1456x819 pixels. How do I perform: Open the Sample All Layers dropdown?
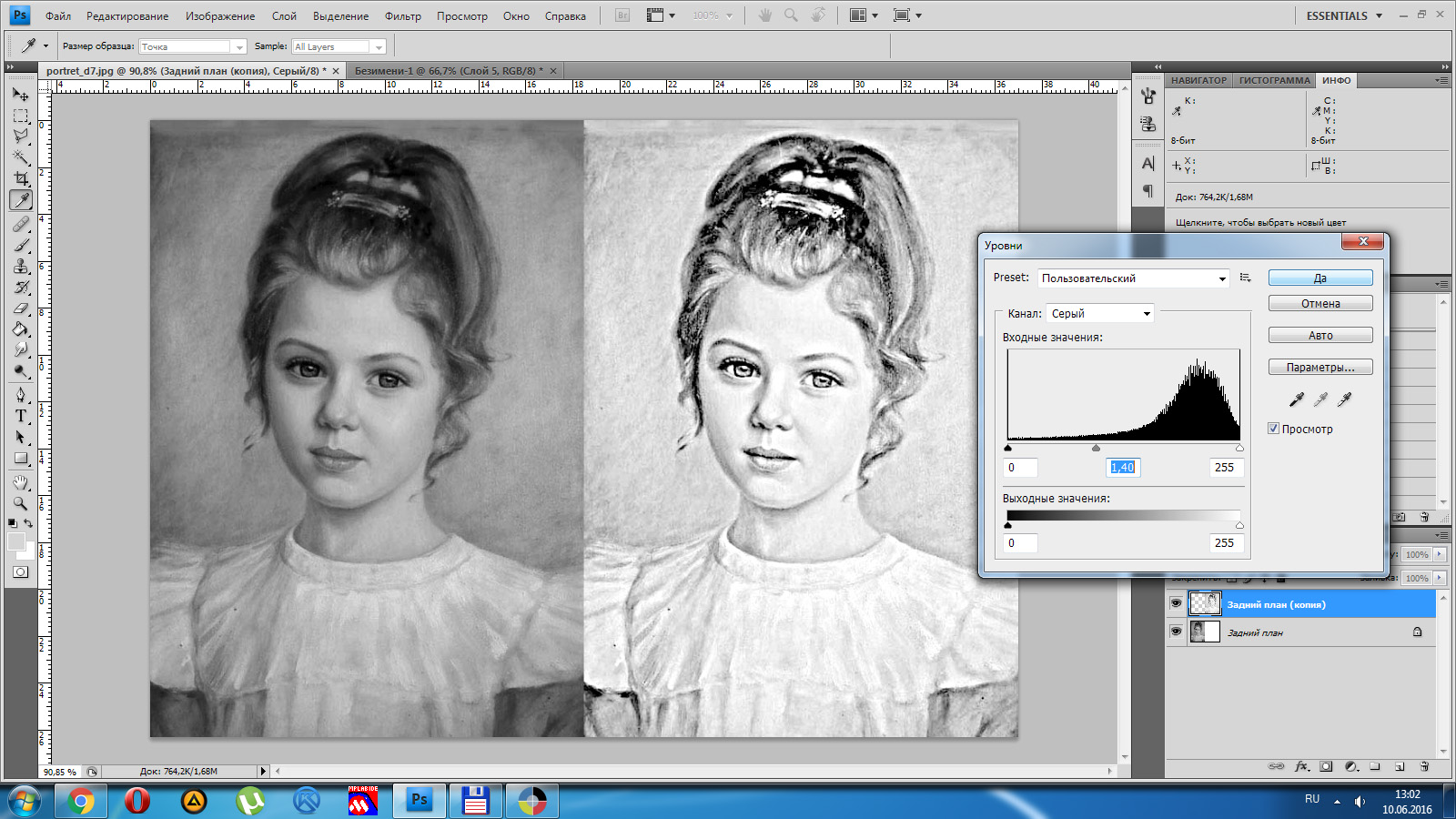click(x=339, y=46)
